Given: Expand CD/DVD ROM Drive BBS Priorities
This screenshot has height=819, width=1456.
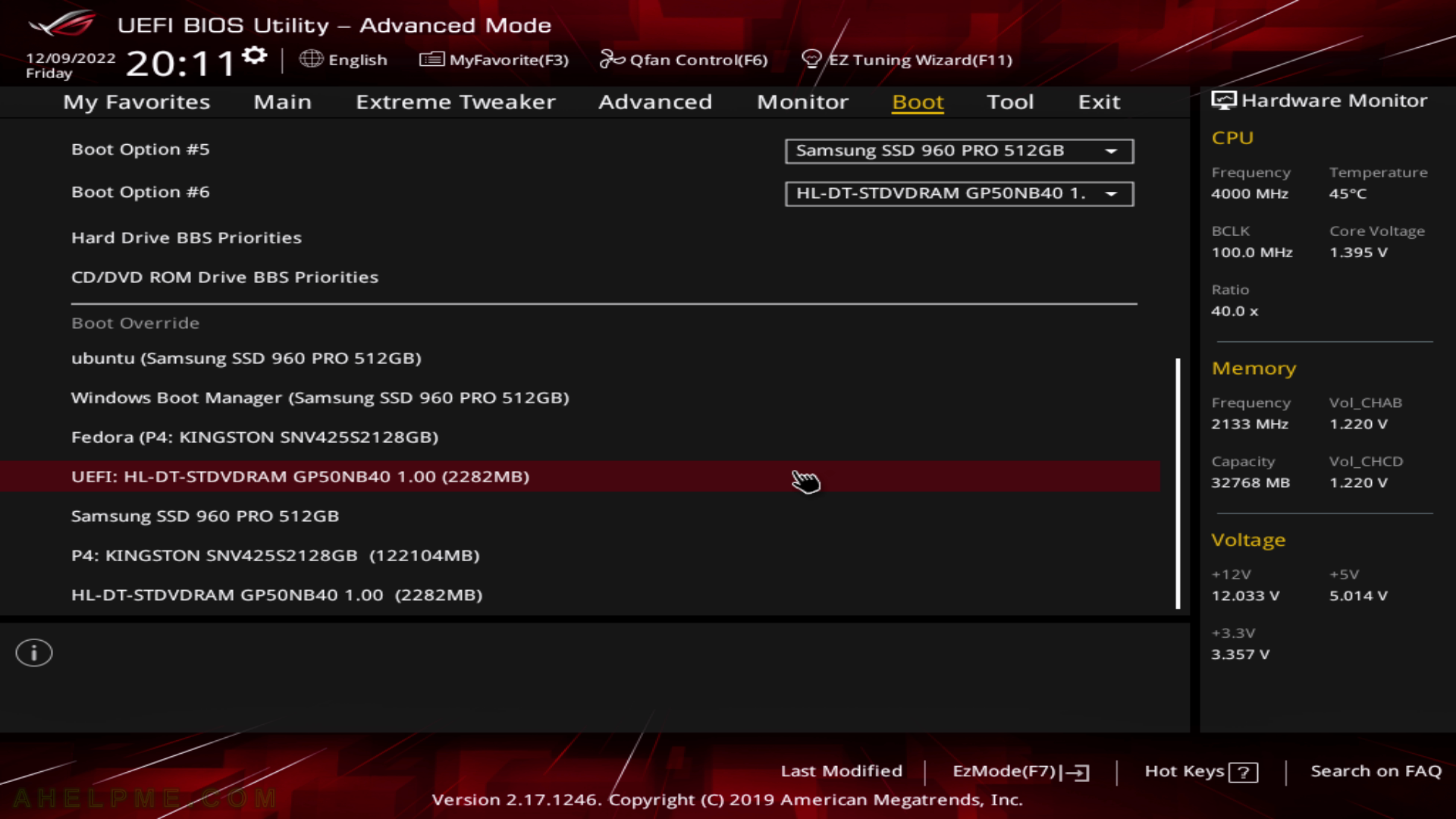Looking at the screenshot, I should [224, 277].
